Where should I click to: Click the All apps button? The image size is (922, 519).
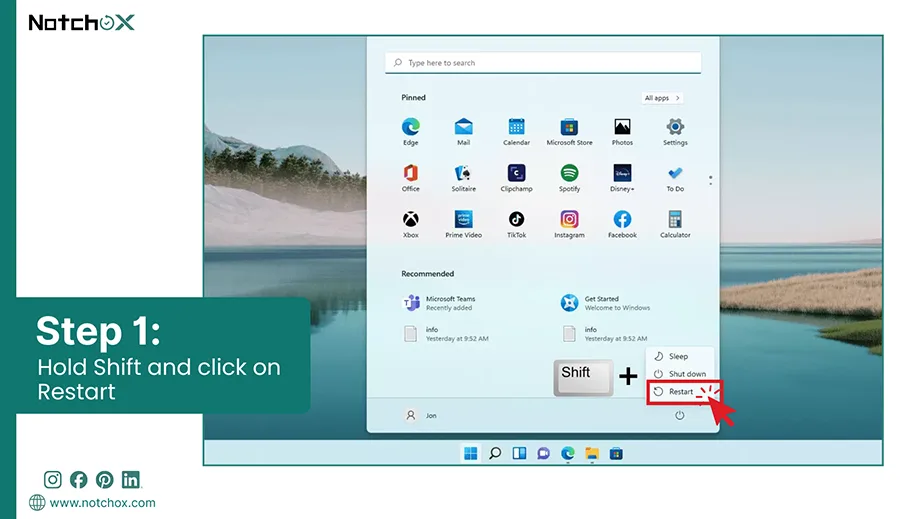[x=662, y=98]
